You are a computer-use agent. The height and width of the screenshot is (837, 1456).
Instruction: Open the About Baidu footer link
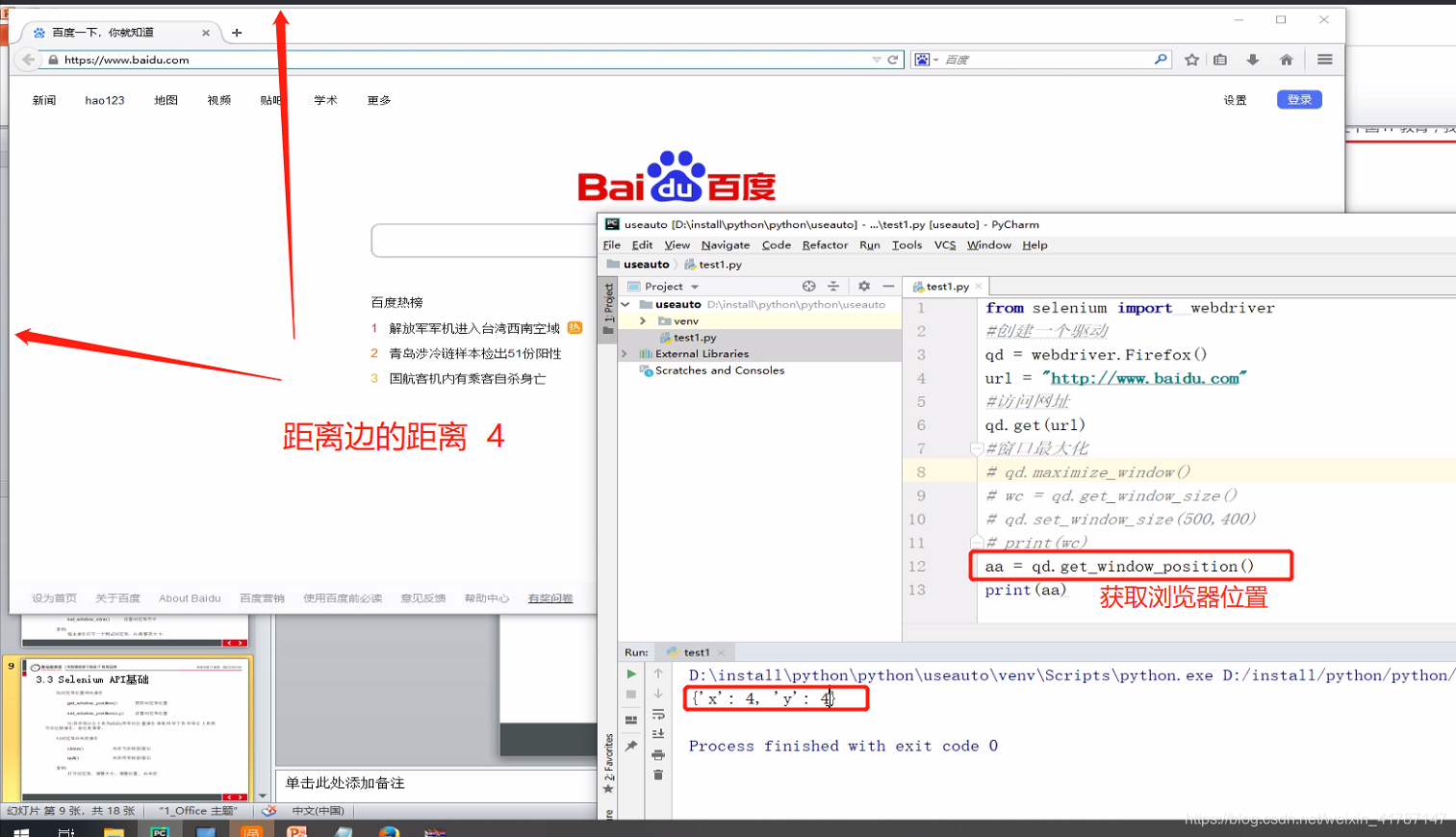190,598
